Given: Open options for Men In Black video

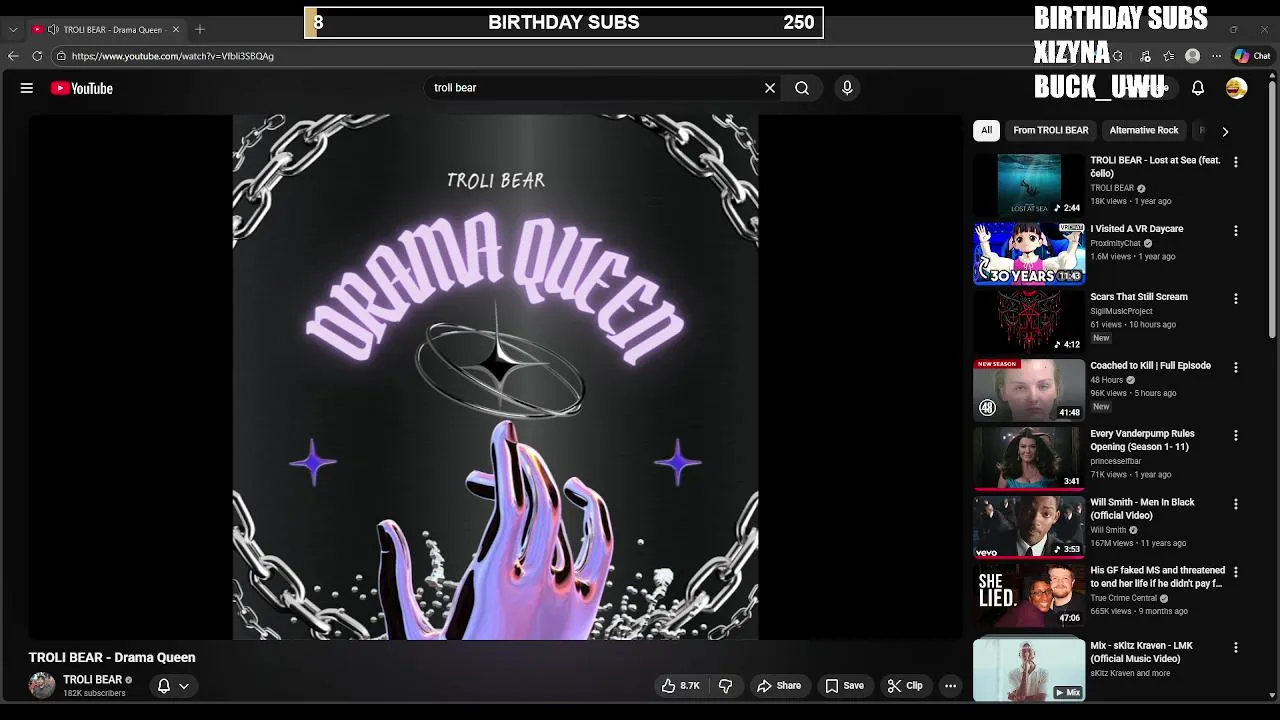Looking at the screenshot, I should click(1236, 505).
